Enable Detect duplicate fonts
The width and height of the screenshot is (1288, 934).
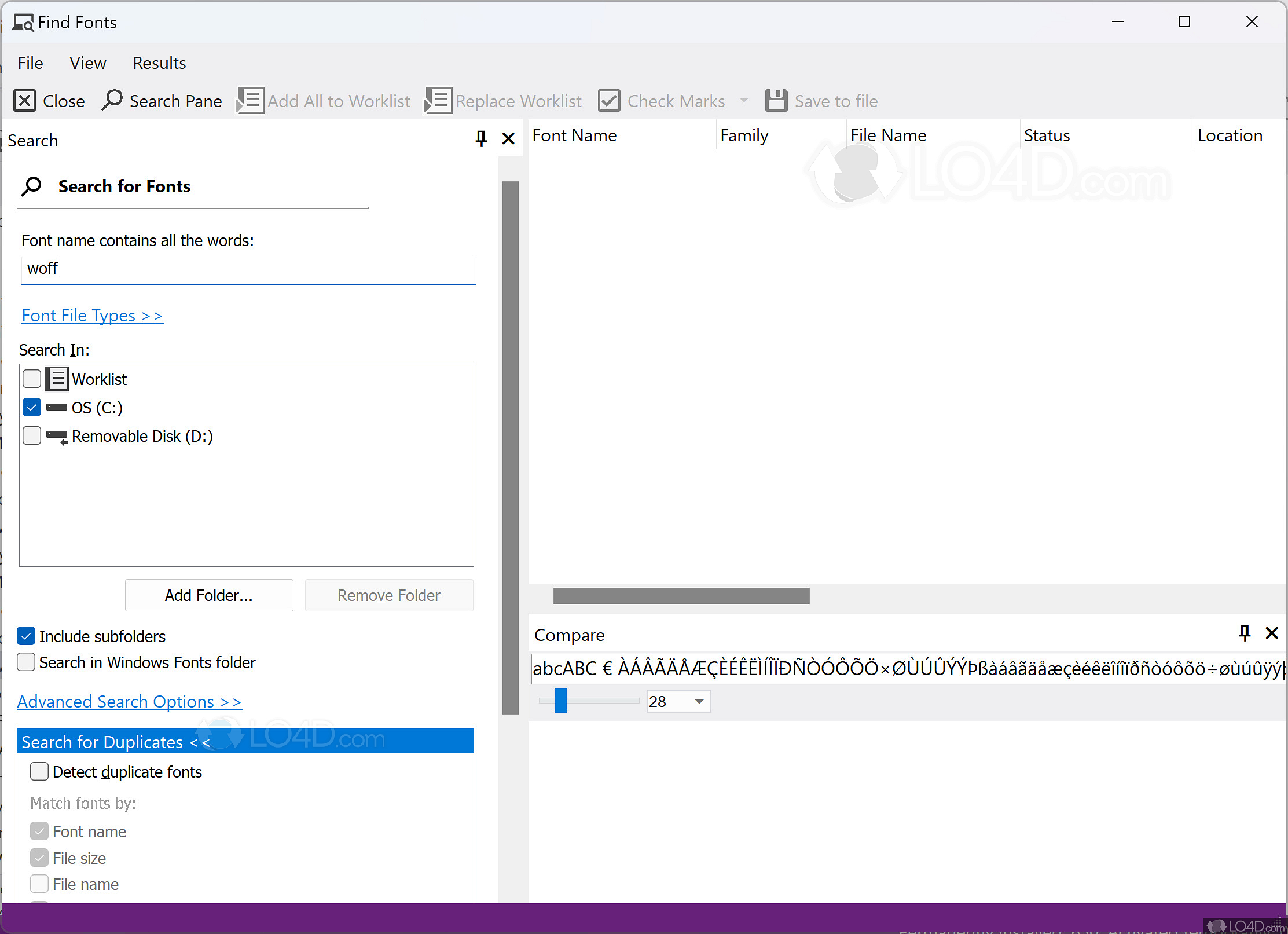coord(39,771)
